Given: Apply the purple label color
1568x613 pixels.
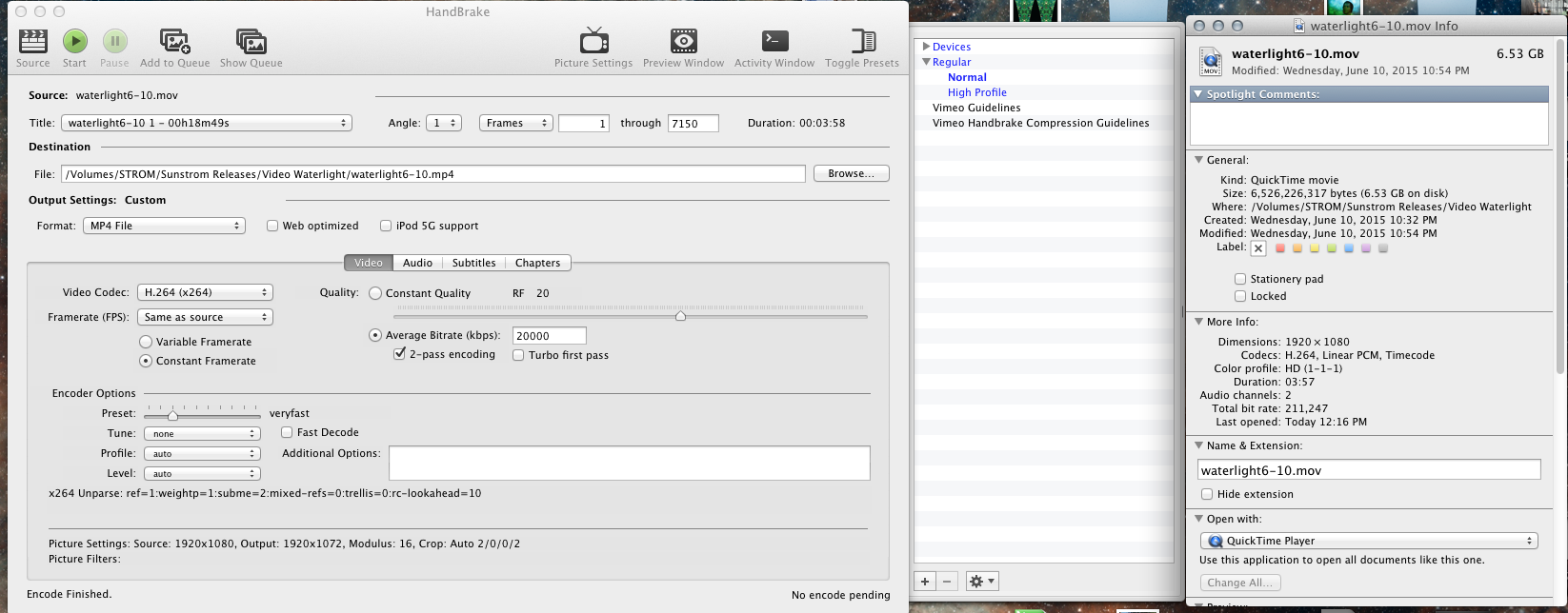Looking at the screenshot, I should tap(1366, 248).
